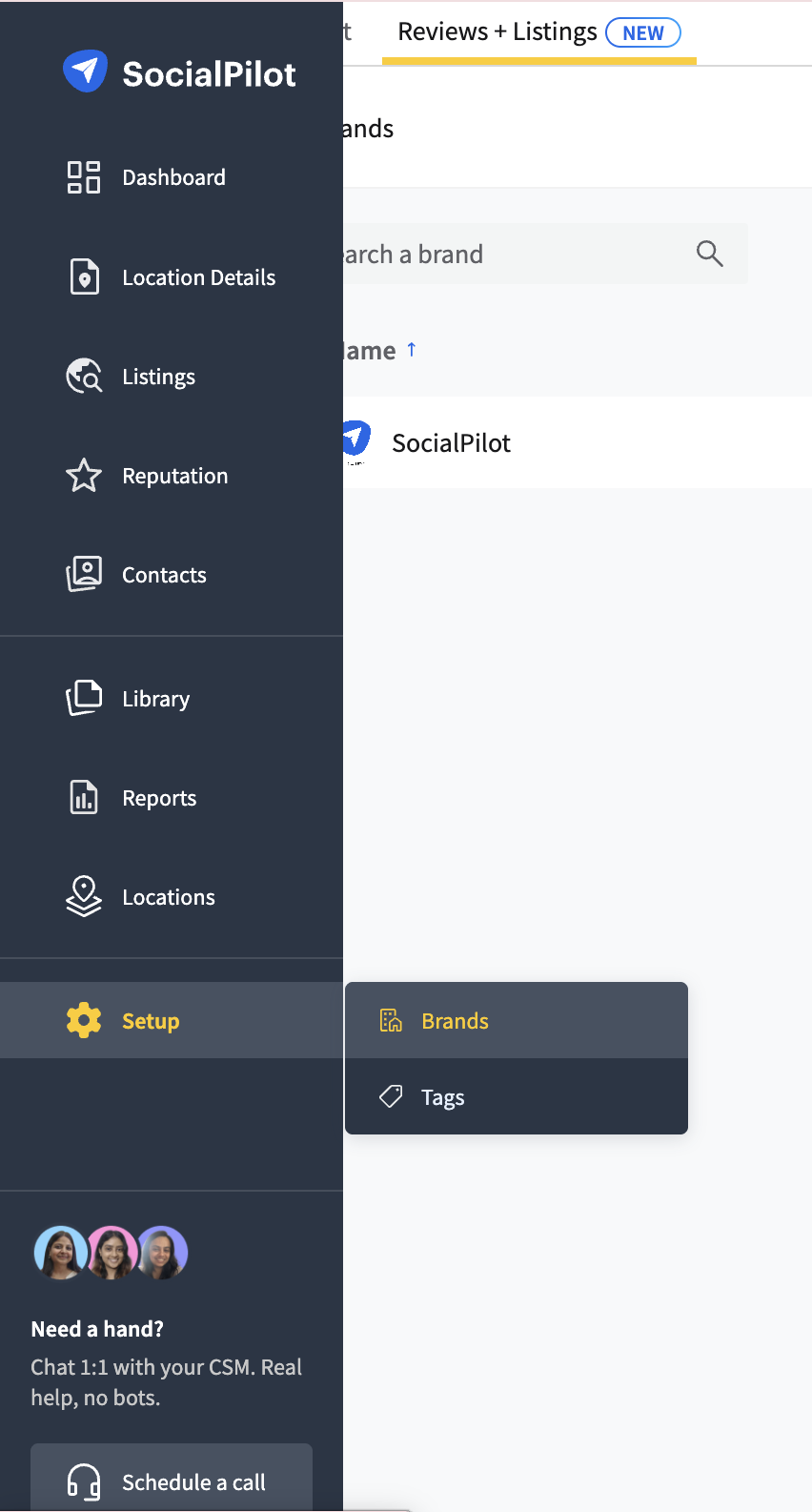Click the yellow Setup gear icon
The width and height of the screenshot is (812, 1512).
pos(84,1020)
